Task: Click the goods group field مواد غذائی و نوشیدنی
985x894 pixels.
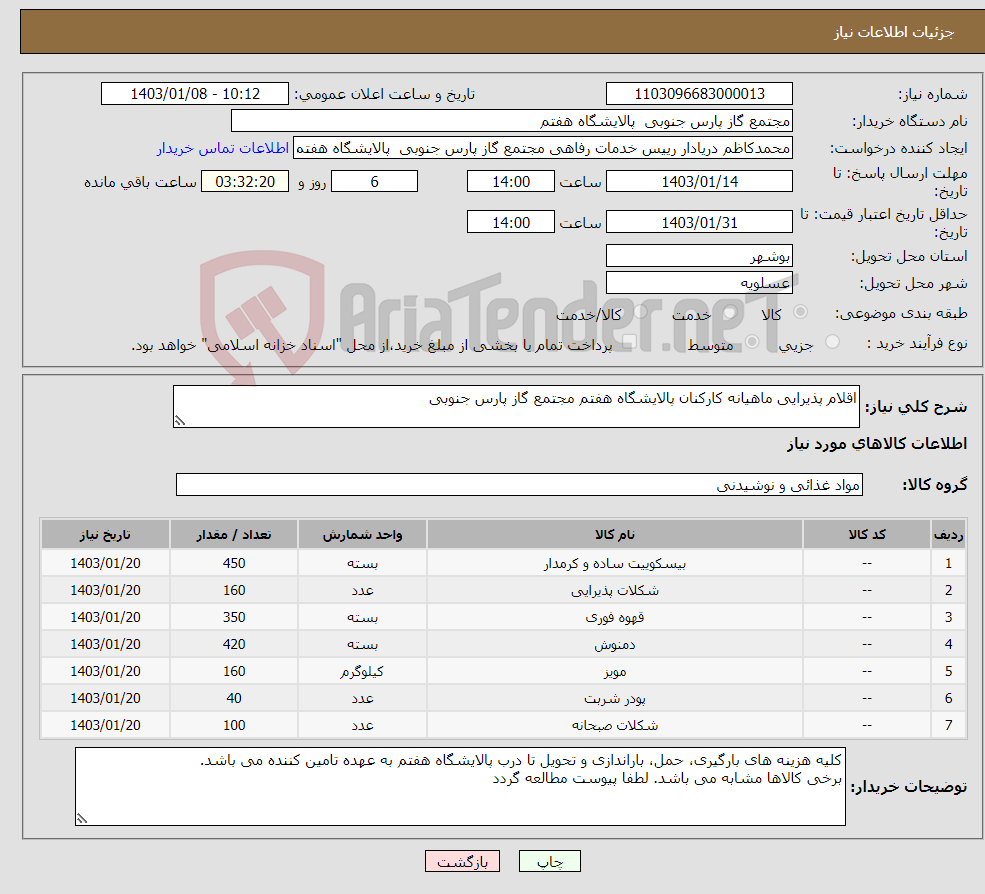Action: 520,484
